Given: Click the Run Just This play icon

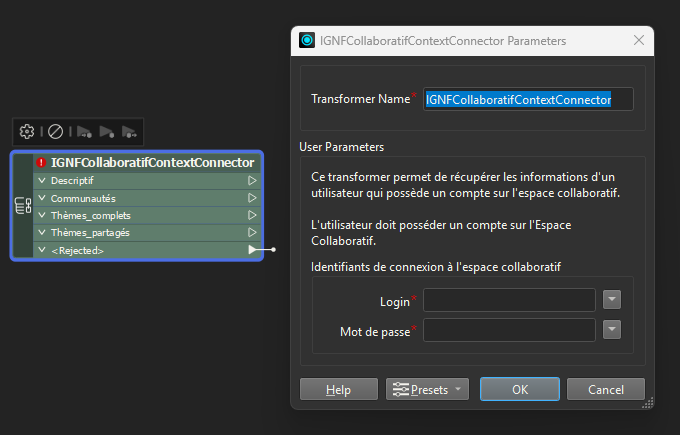Looking at the screenshot, I should [x=107, y=131].
